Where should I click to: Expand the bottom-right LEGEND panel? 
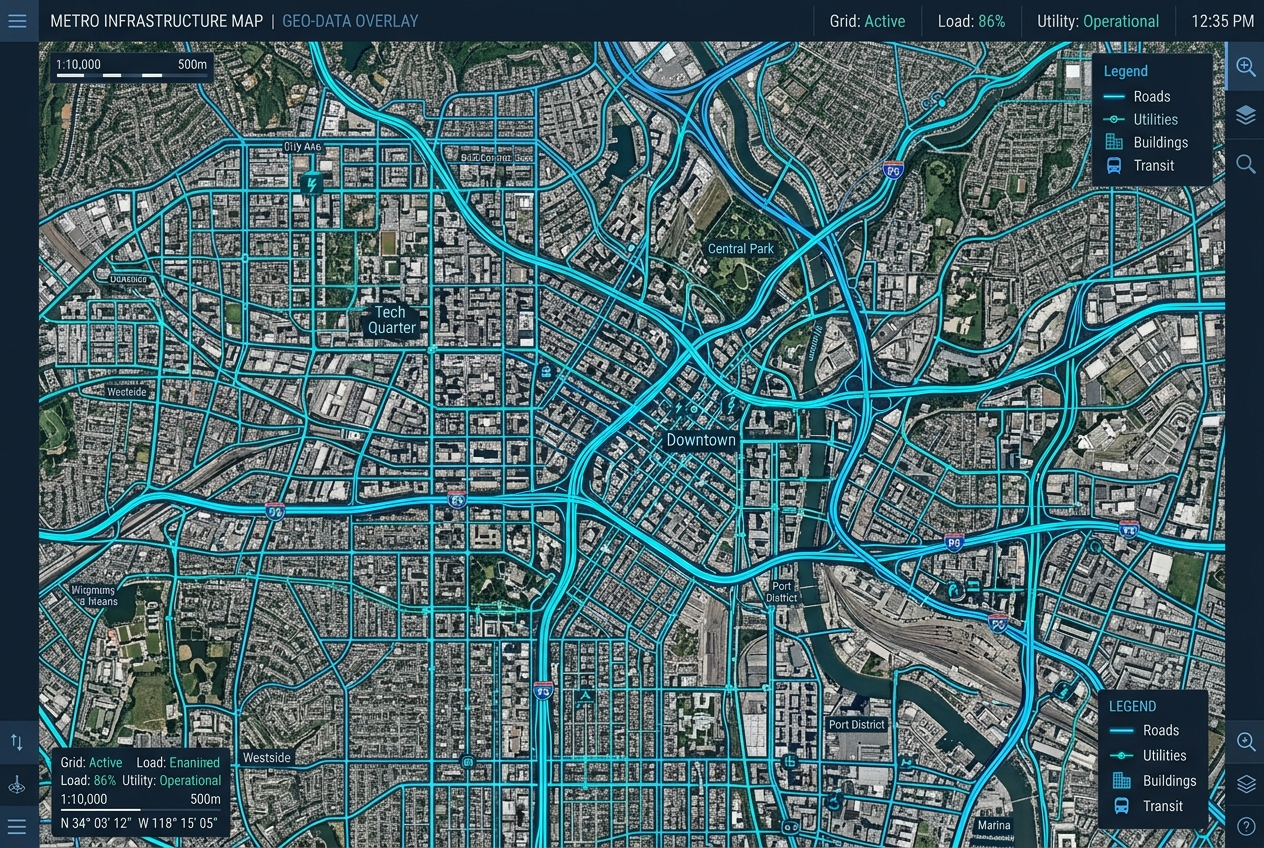click(1132, 706)
